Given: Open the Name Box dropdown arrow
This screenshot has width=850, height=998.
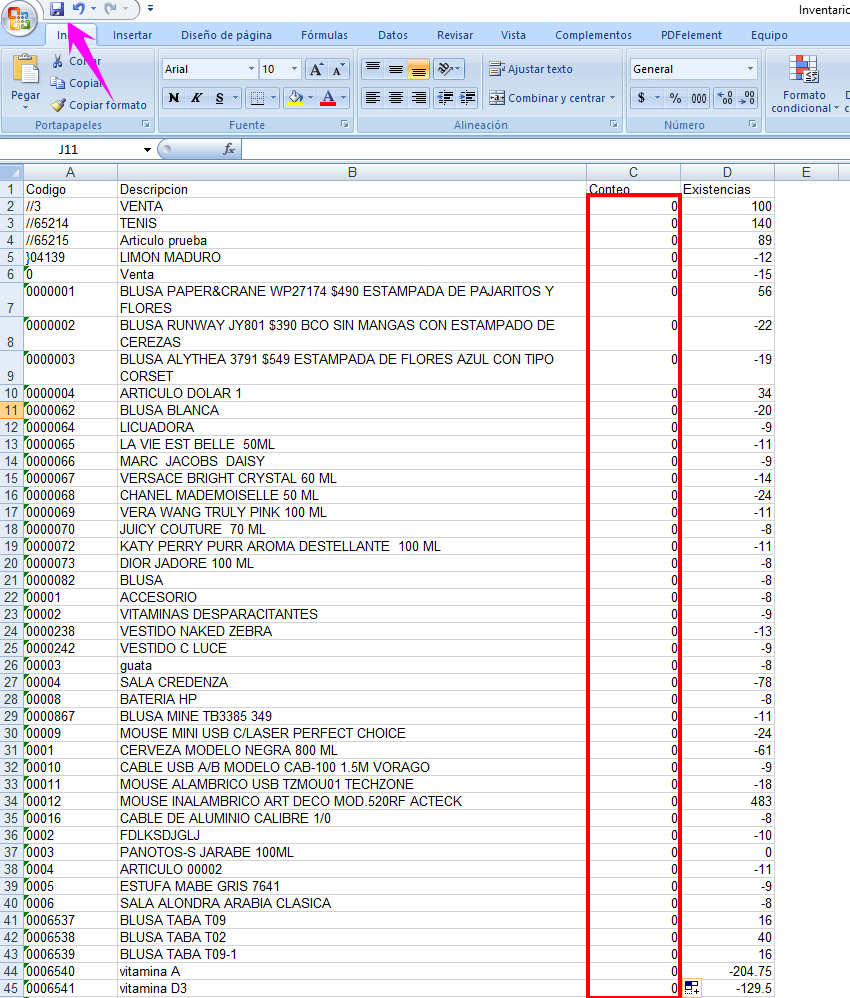Looking at the screenshot, I should (147, 150).
